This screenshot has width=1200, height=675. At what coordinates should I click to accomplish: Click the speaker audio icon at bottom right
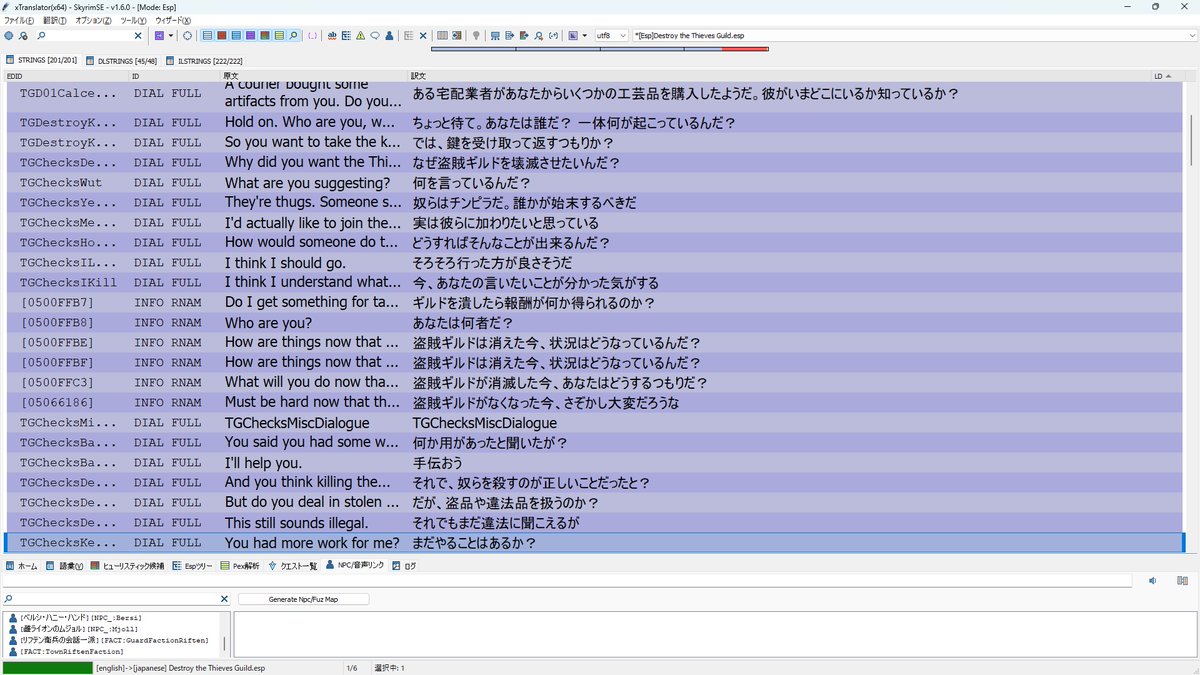tap(1152, 580)
